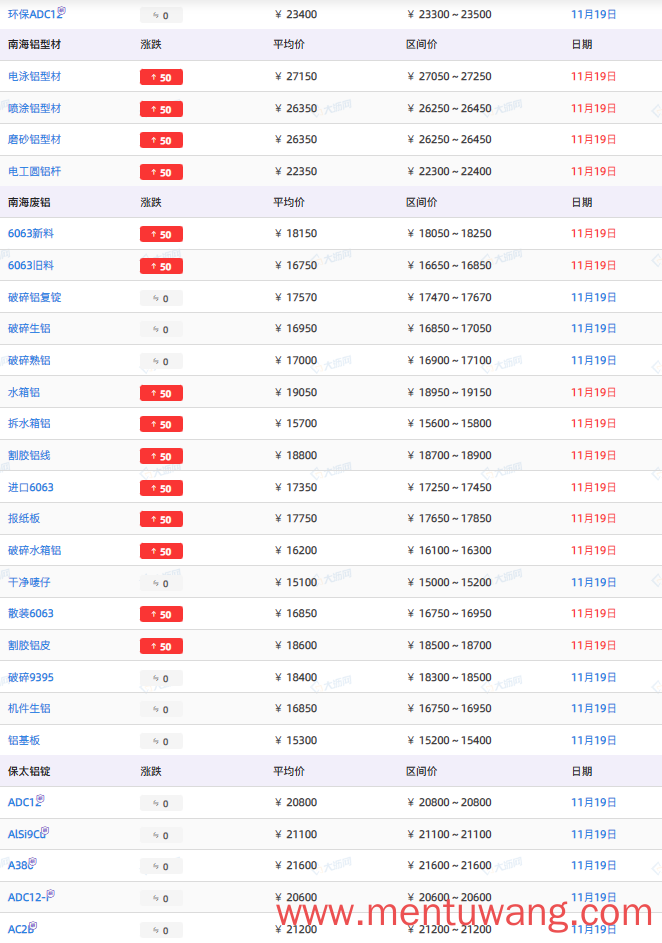This screenshot has width=662, height=943.
Task: Click the grey 0 change badge for 破碎铝复锭
Action: [x=161, y=298]
